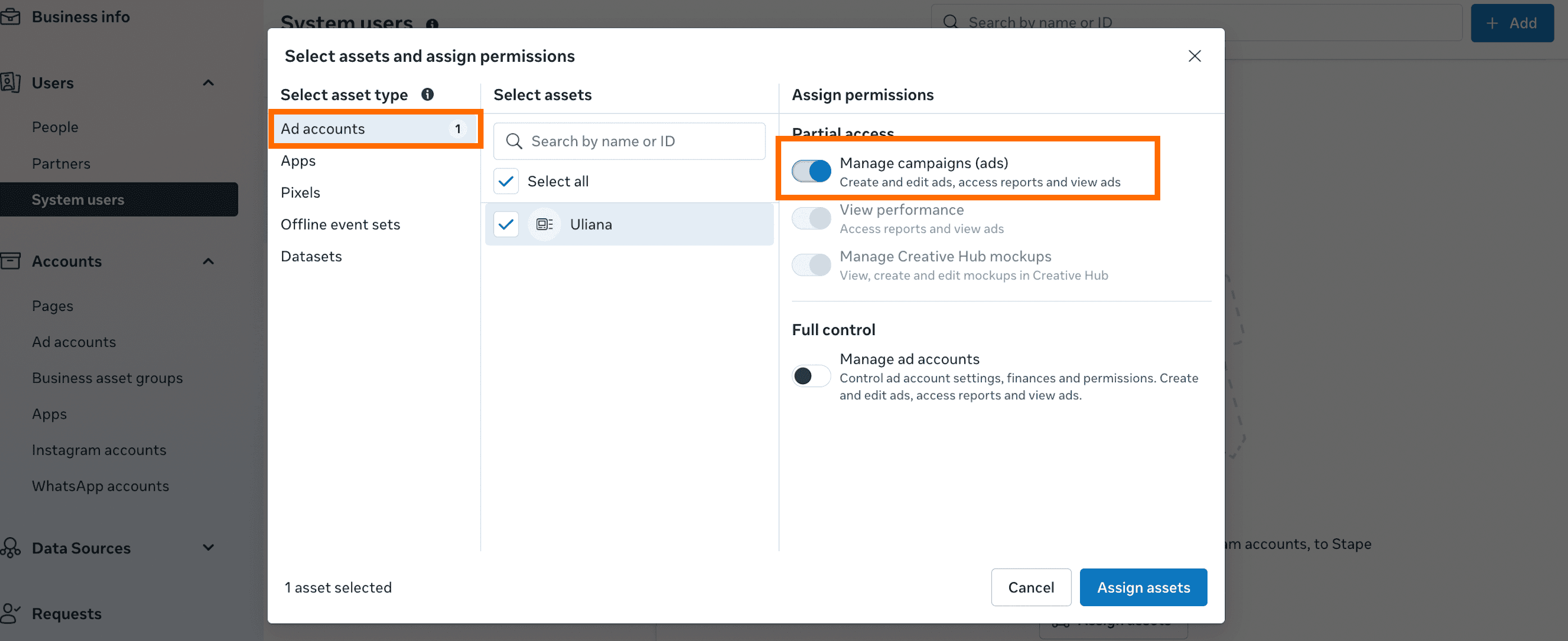Select the Pixels asset type
Viewport: 1568px width, 641px height.
tap(300, 193)
